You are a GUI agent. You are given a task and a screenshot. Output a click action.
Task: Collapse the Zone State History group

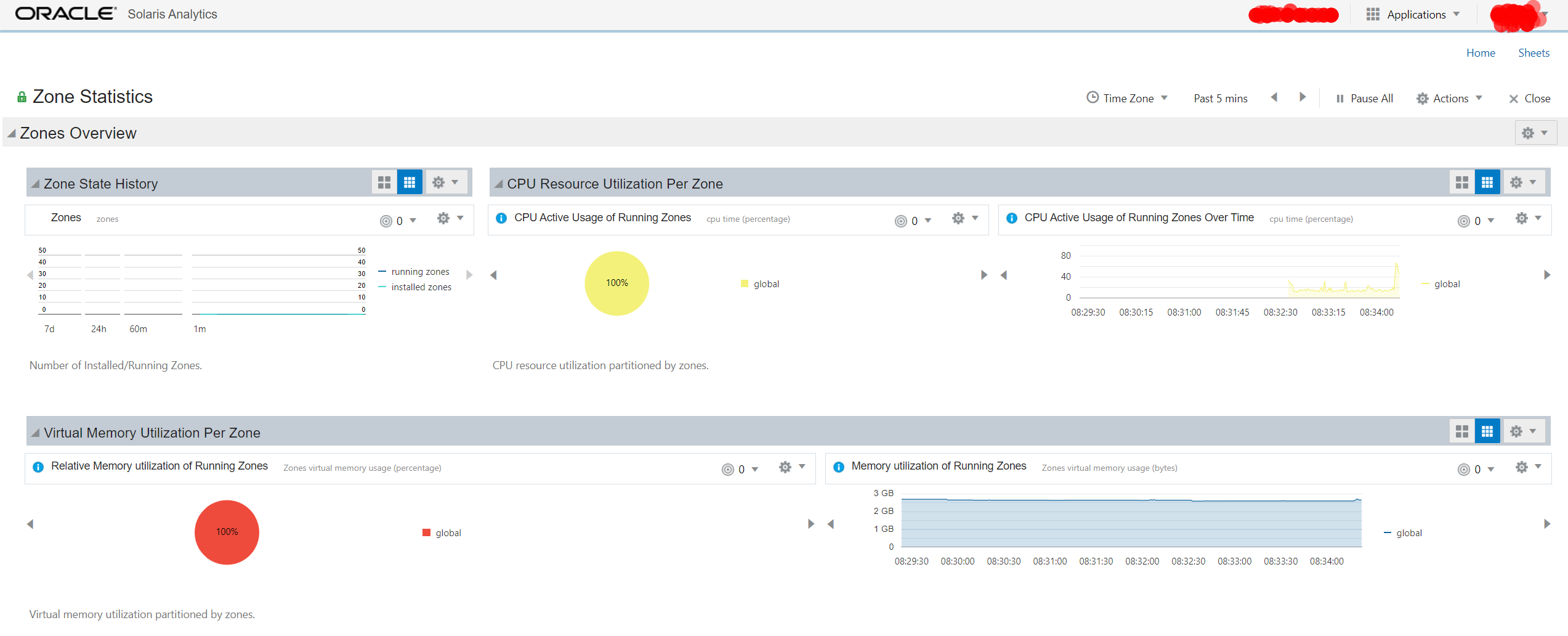pyautogui.click(x=36, y=184)
